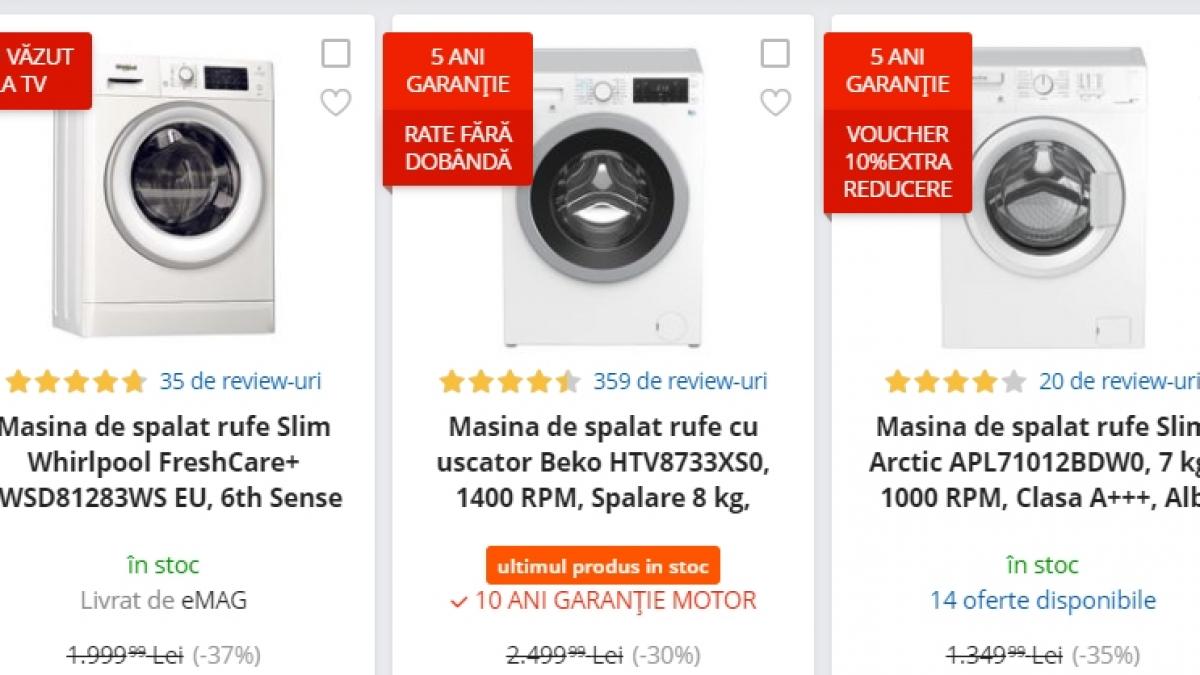This screenshot has height=675, width=1200.
Task: Click the ultimul produs in stoc label
Action: (602, 564)
